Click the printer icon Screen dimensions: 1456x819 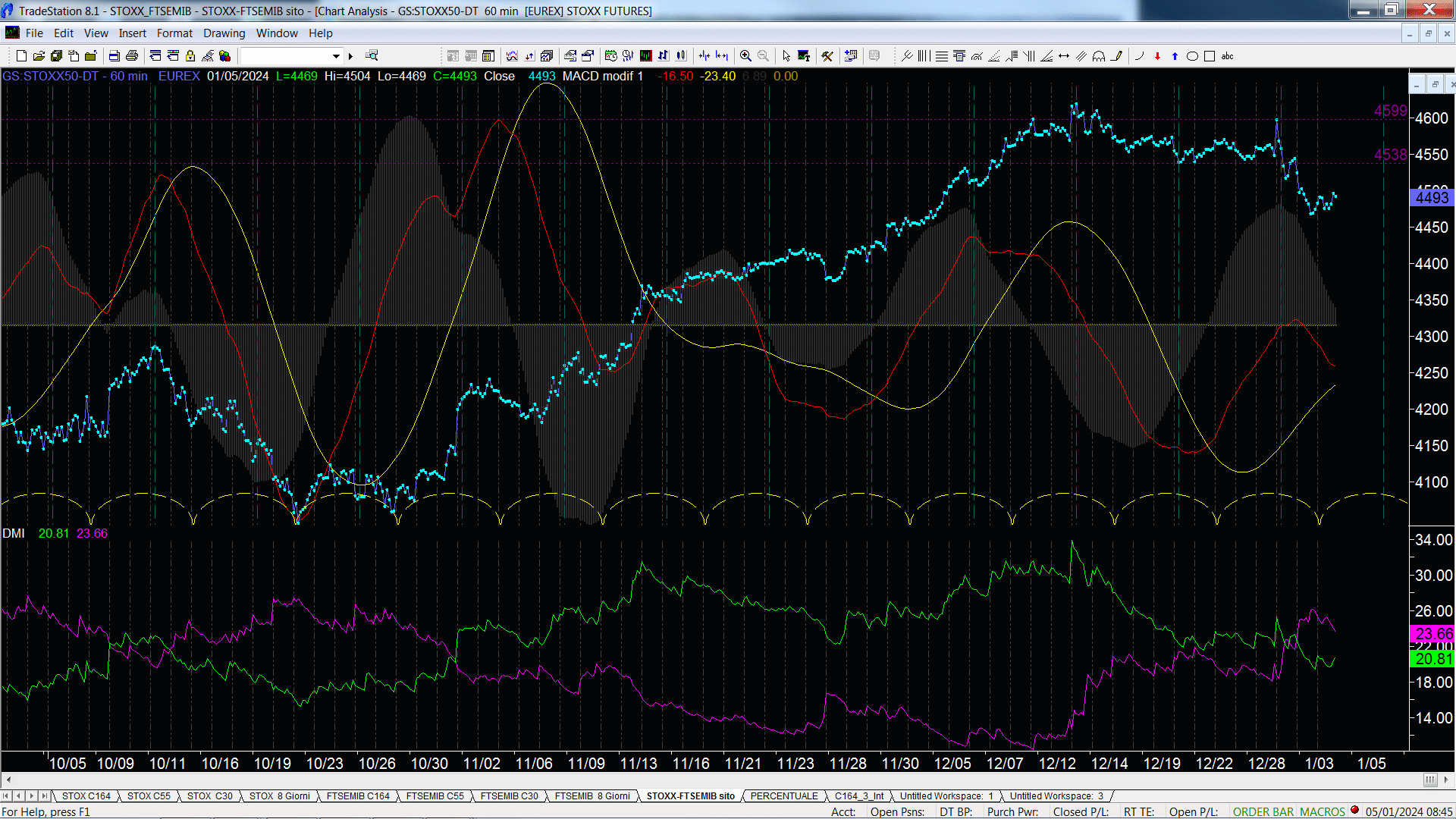131,56
